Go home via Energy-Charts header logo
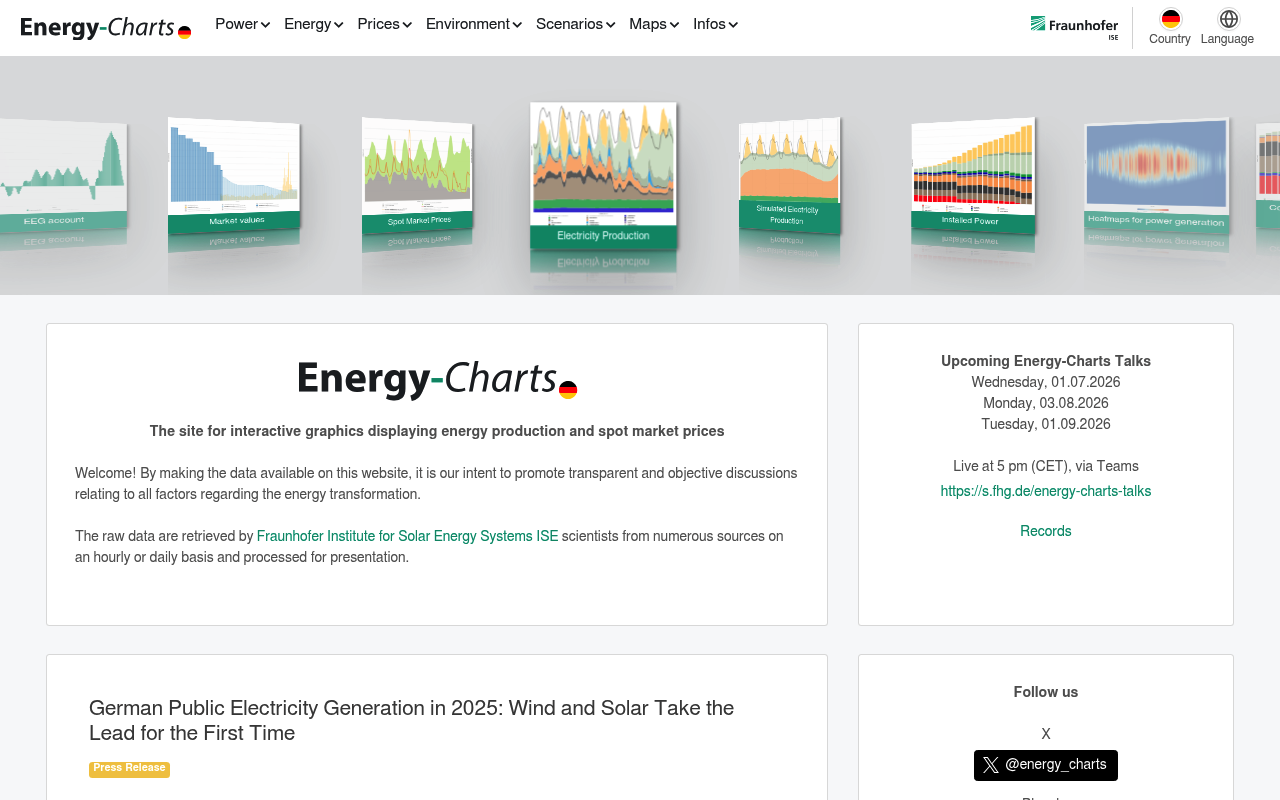Image resolution: width=1280 pixels, height=800 pixels. pyautogui.click(x=106, y=28)
